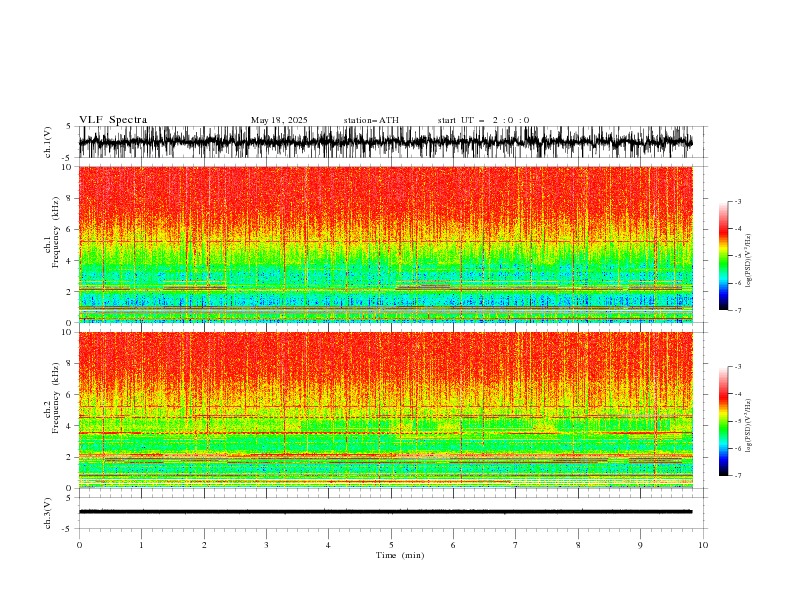Click the ch.2 'Frequency (kHz)' axis label
Screen dimensions: 792x612
coord(56,398)
